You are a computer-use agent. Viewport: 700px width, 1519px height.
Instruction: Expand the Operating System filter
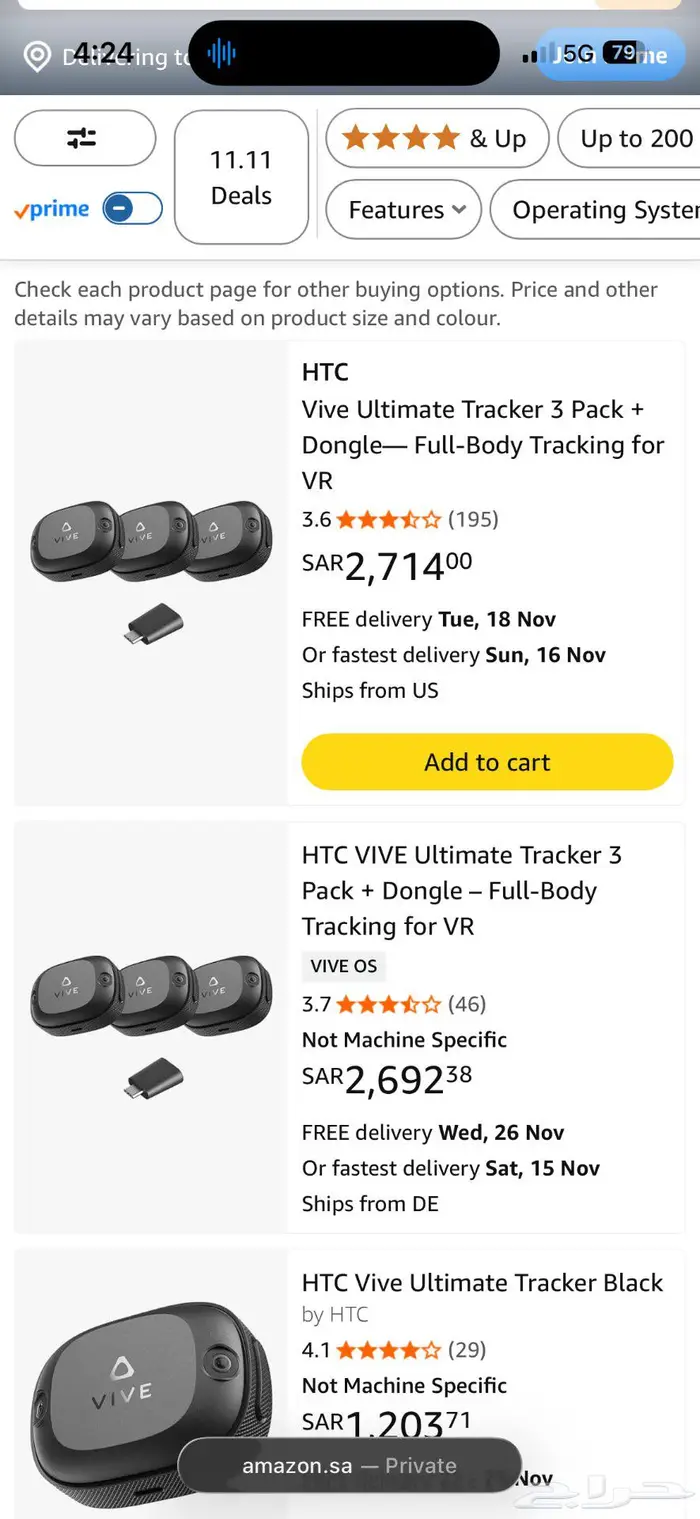(603, 210)
